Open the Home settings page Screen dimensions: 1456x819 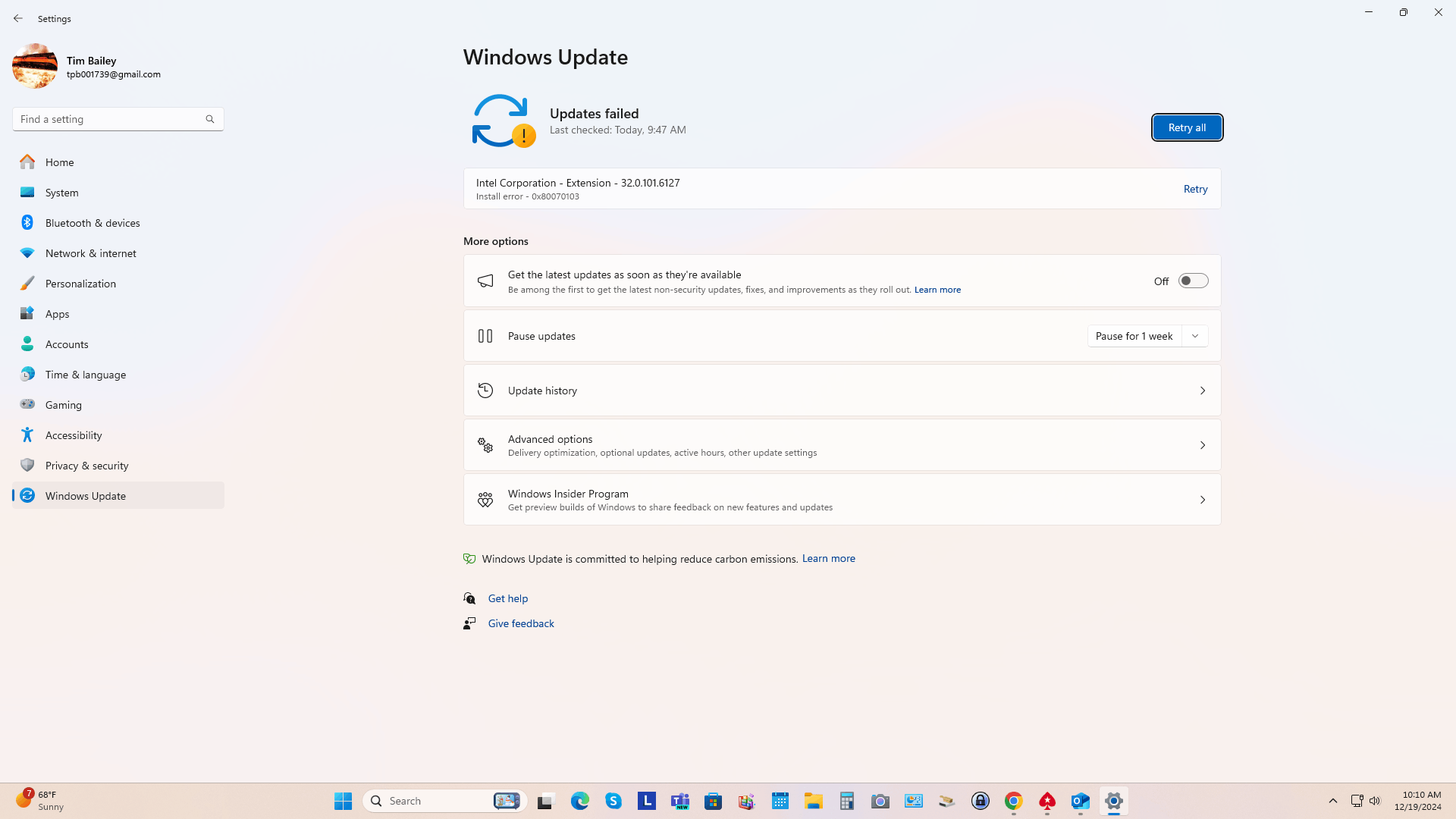click(118, 162)
